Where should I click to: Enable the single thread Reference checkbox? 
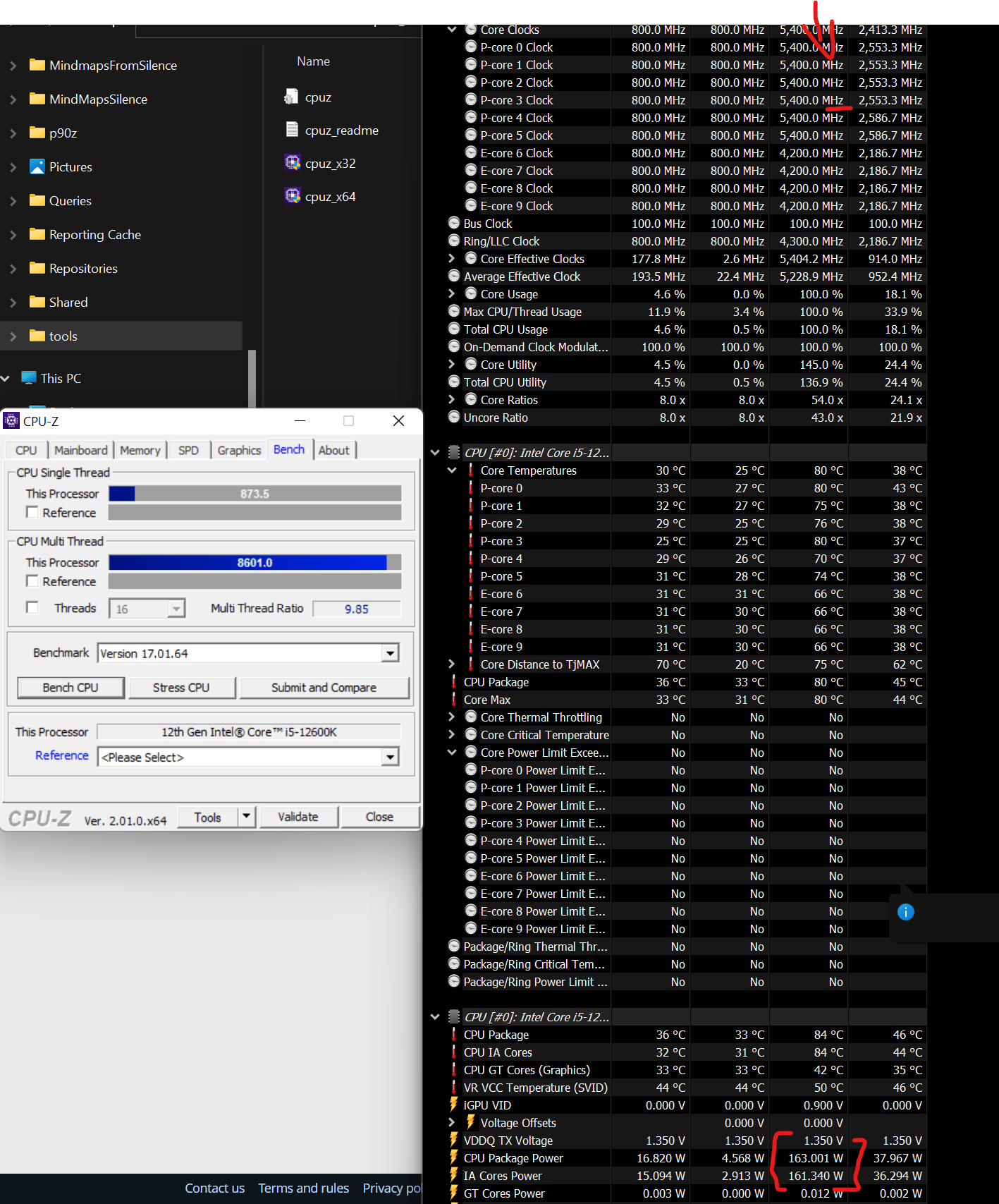point(32,512)
